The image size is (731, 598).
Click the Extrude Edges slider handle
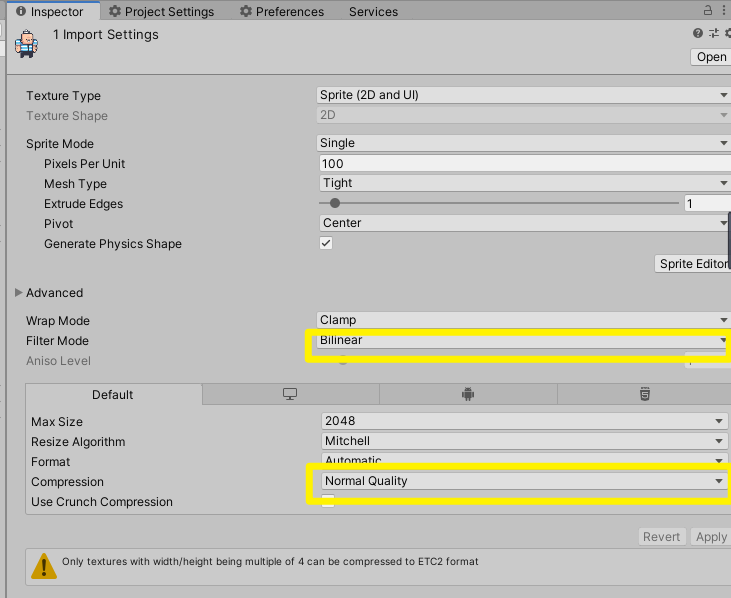[x=335, y=203]
